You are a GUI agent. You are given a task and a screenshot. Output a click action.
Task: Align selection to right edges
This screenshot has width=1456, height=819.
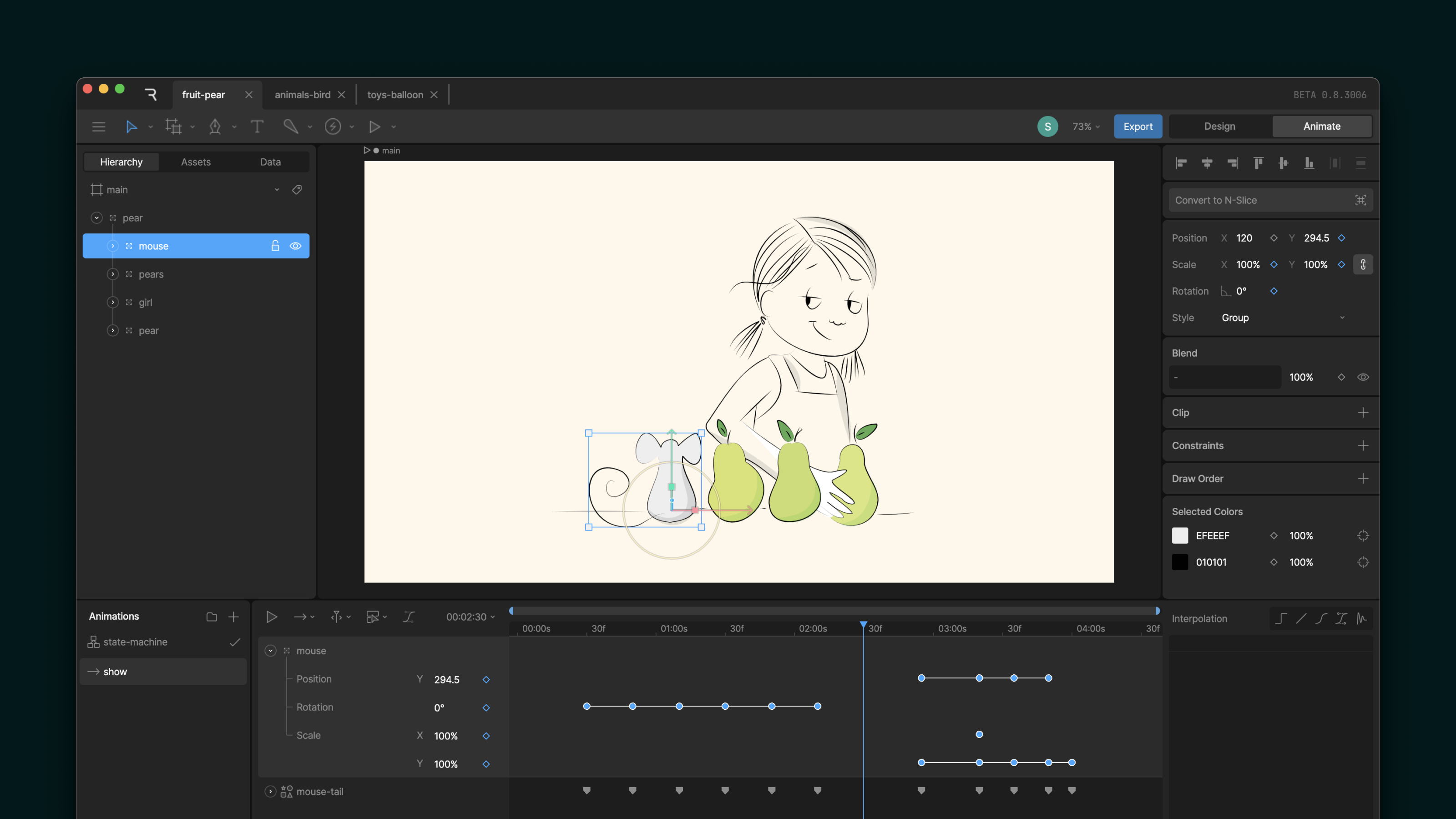(1233, 163)
